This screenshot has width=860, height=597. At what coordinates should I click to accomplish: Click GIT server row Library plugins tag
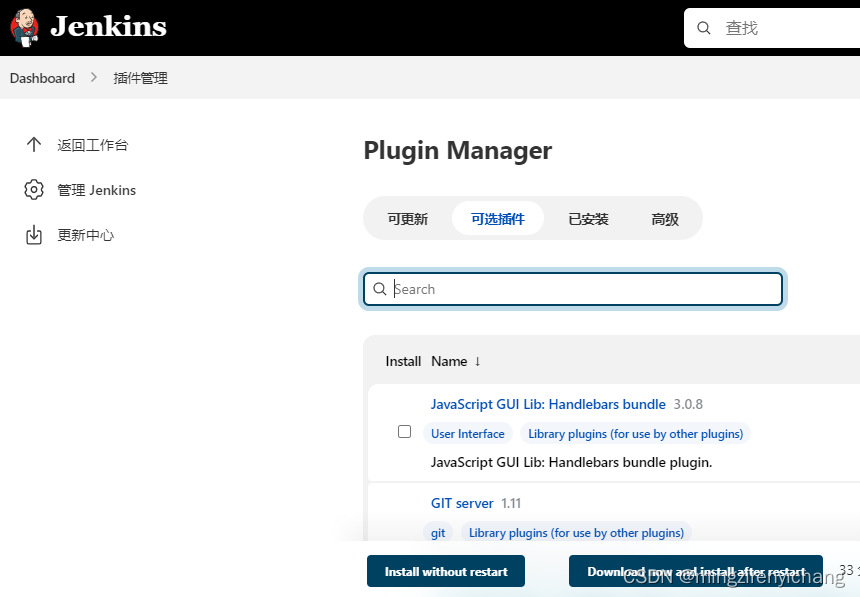[x=576, y=532]
